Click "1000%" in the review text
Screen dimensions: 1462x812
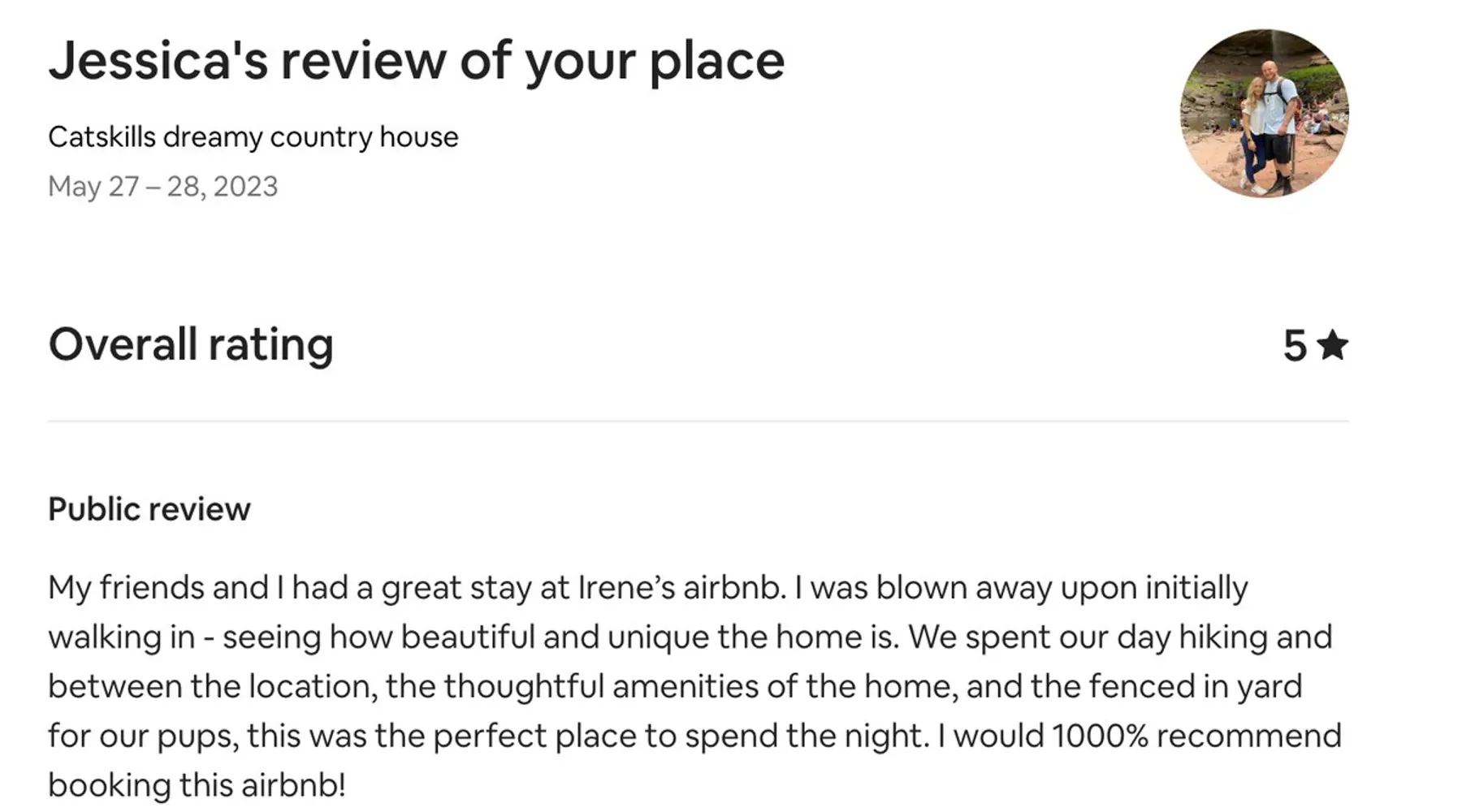1100,736
